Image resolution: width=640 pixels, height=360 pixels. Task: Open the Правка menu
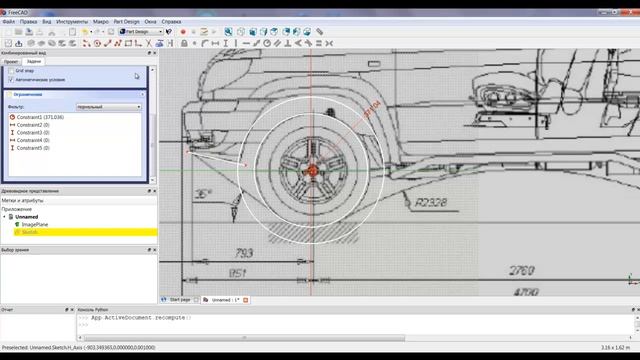pos(28,22)
